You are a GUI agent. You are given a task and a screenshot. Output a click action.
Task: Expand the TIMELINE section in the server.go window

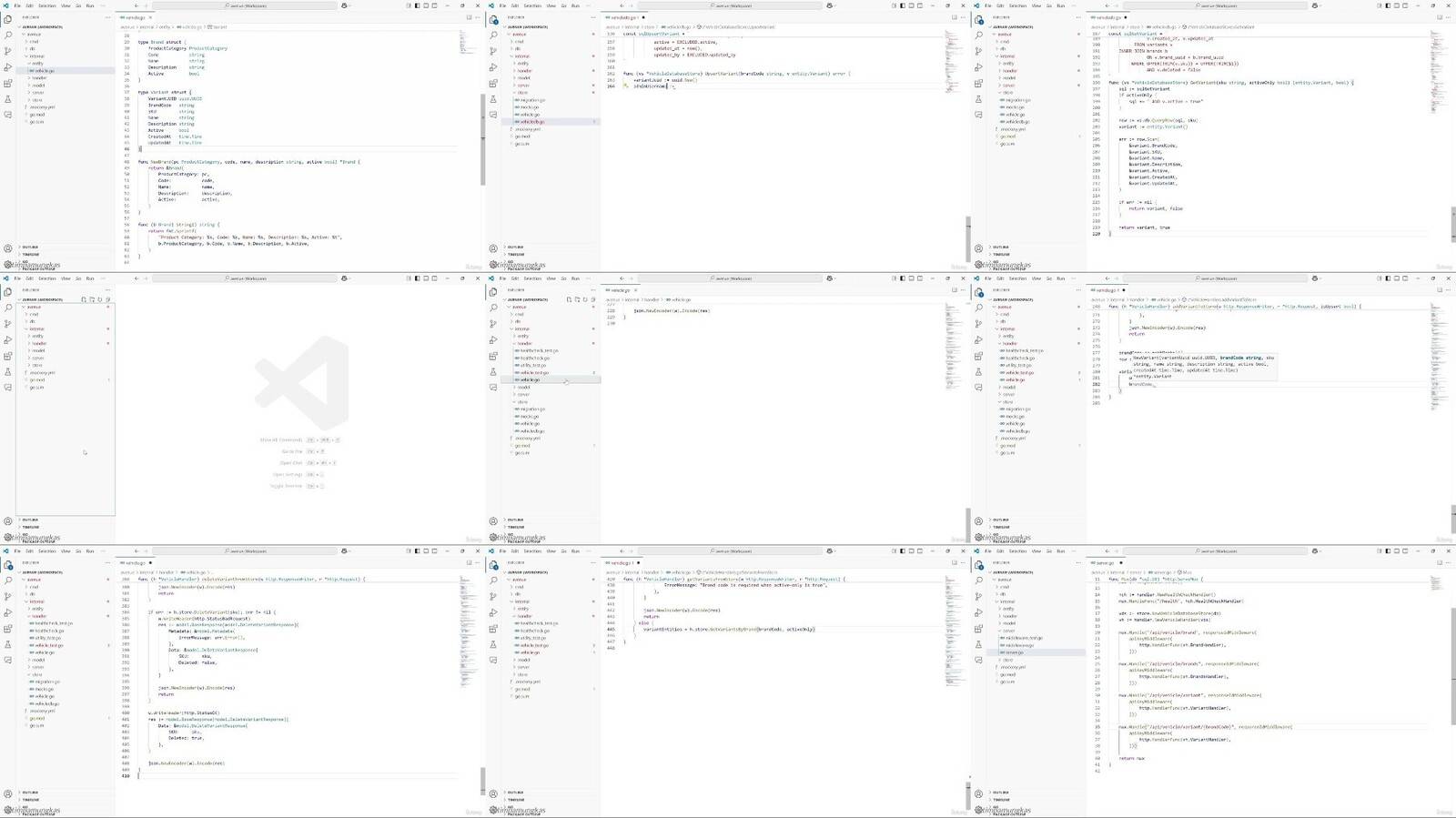point(1001,800)
